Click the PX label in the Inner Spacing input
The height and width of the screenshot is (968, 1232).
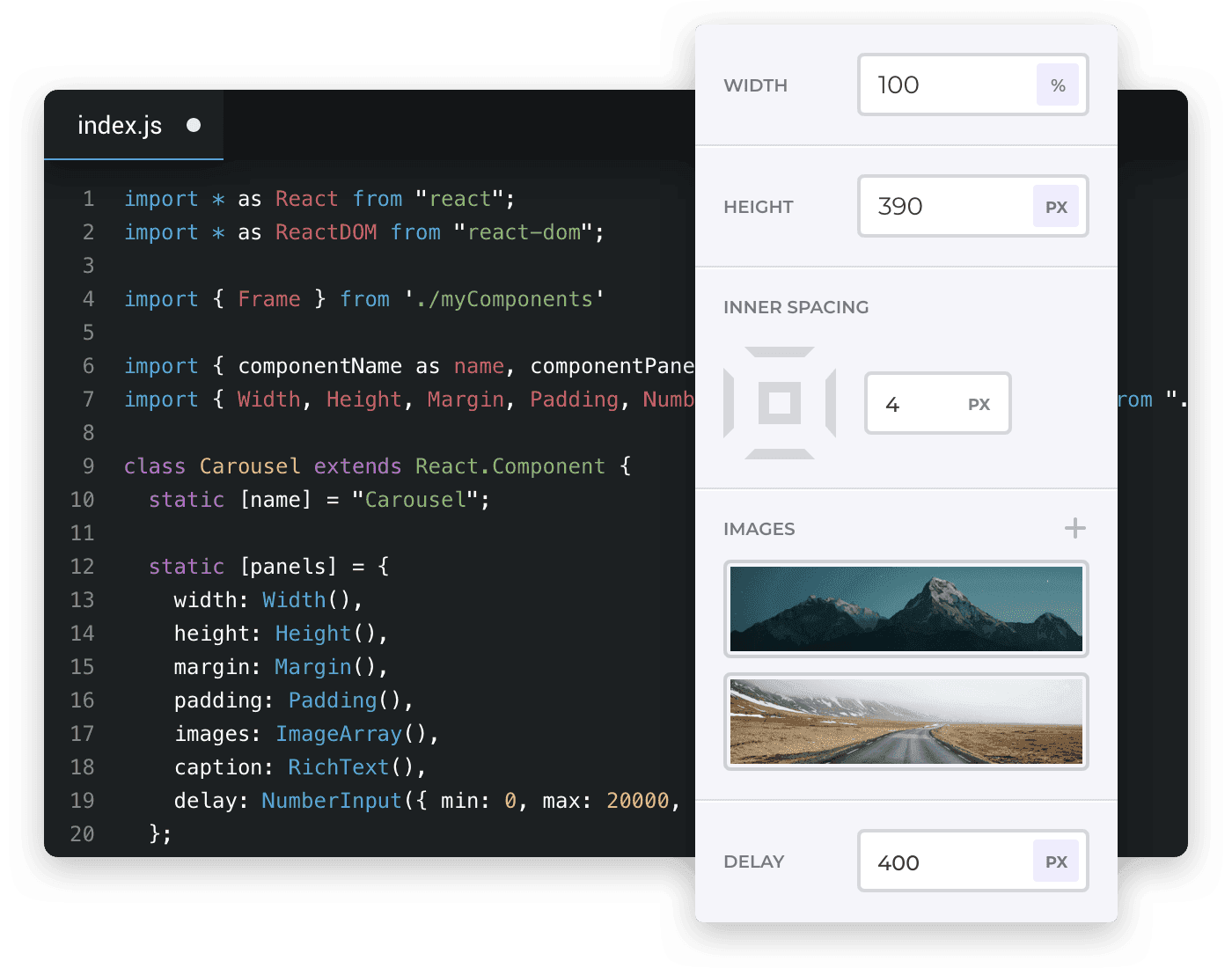click(978, 403)
